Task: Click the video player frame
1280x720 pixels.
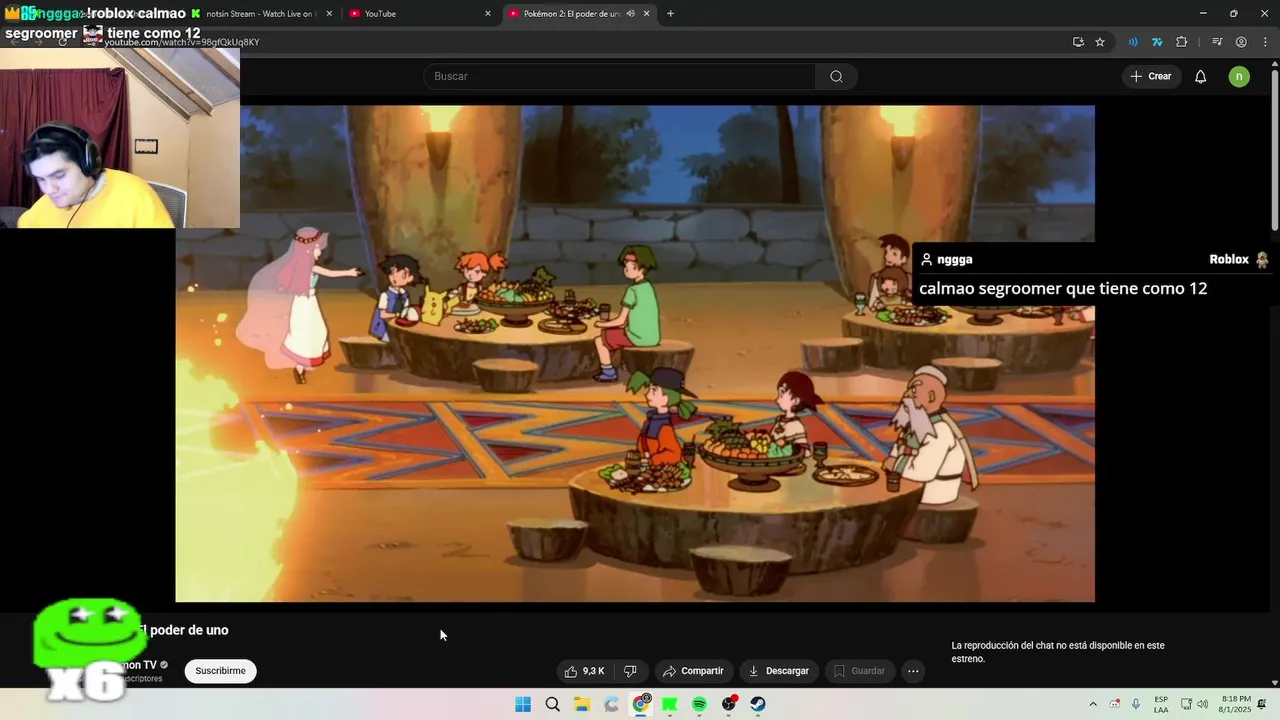Action: click(x=635, y=353)
